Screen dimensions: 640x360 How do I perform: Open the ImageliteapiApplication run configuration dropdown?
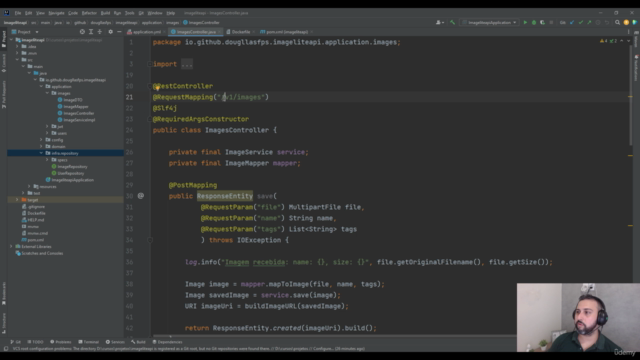[x=490, y=22]
